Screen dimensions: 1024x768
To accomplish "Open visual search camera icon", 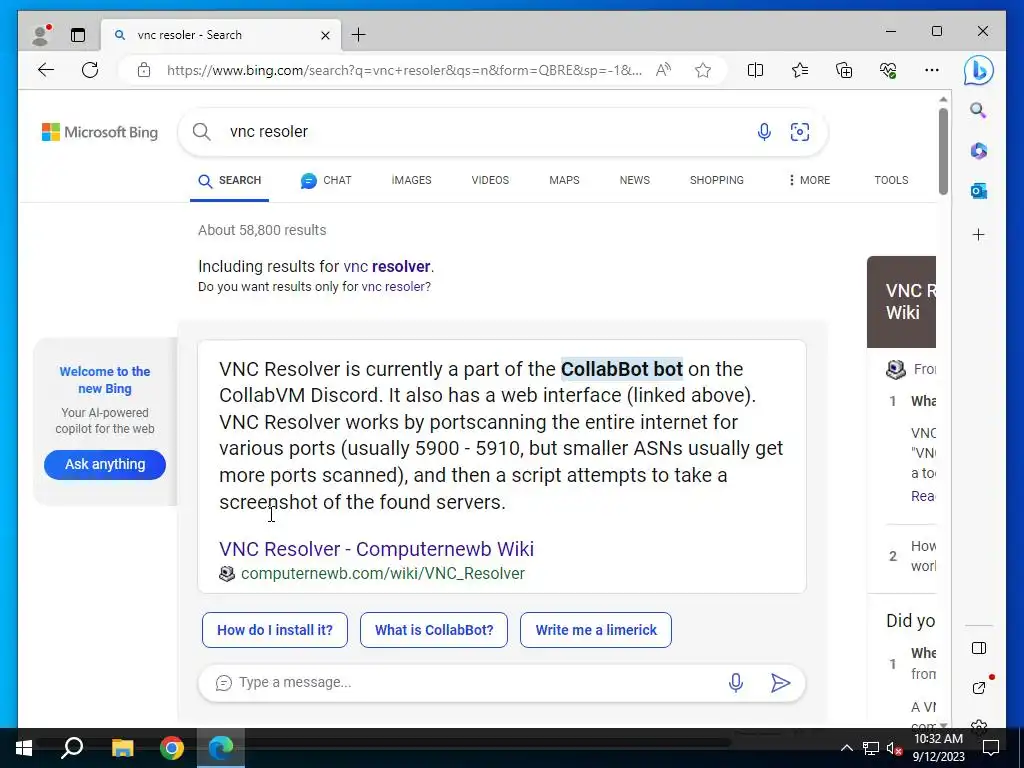I will click(x=799, y=132).
